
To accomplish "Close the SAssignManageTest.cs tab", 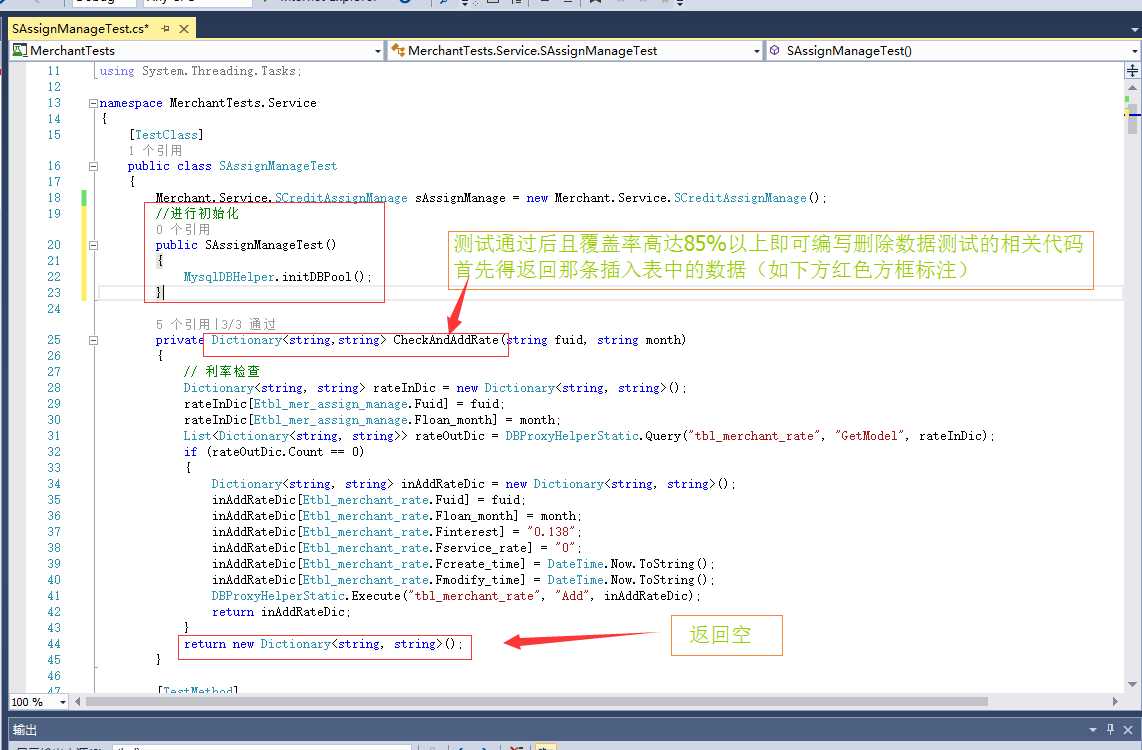I will 184,28.
